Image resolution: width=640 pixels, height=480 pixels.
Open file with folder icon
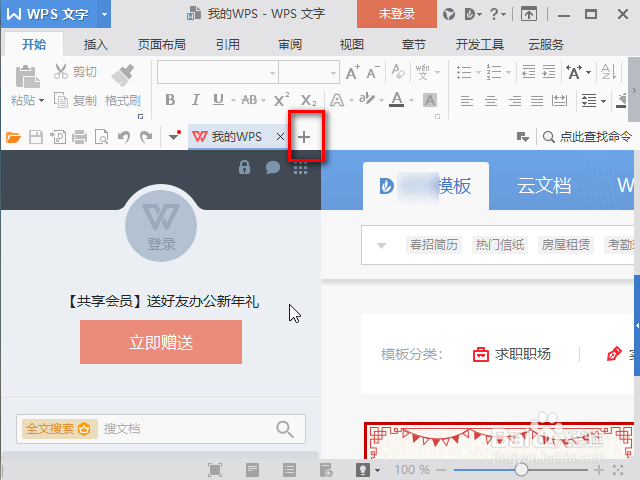coord(13,137)
